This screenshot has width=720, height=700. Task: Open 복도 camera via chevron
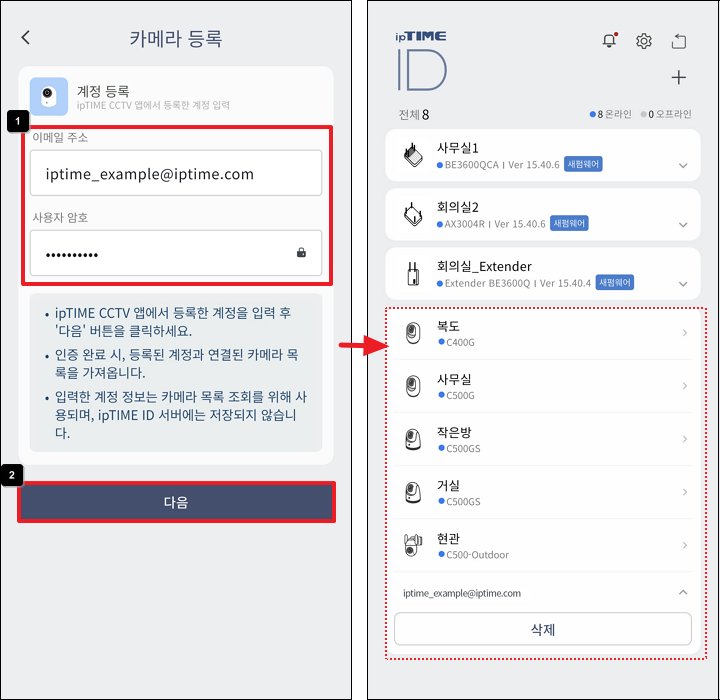click(685, 333)
